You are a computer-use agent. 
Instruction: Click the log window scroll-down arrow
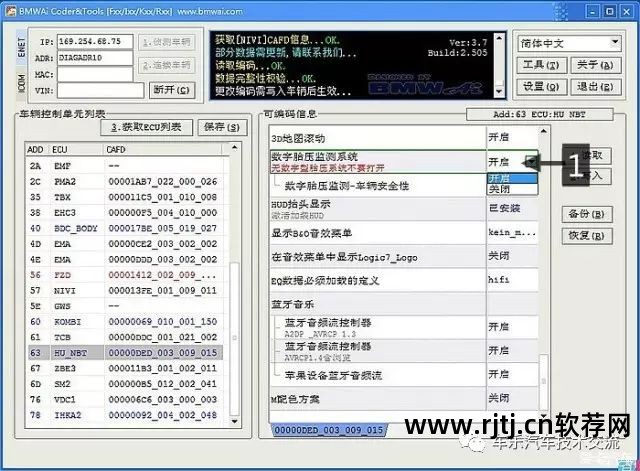tap(499, 91)
